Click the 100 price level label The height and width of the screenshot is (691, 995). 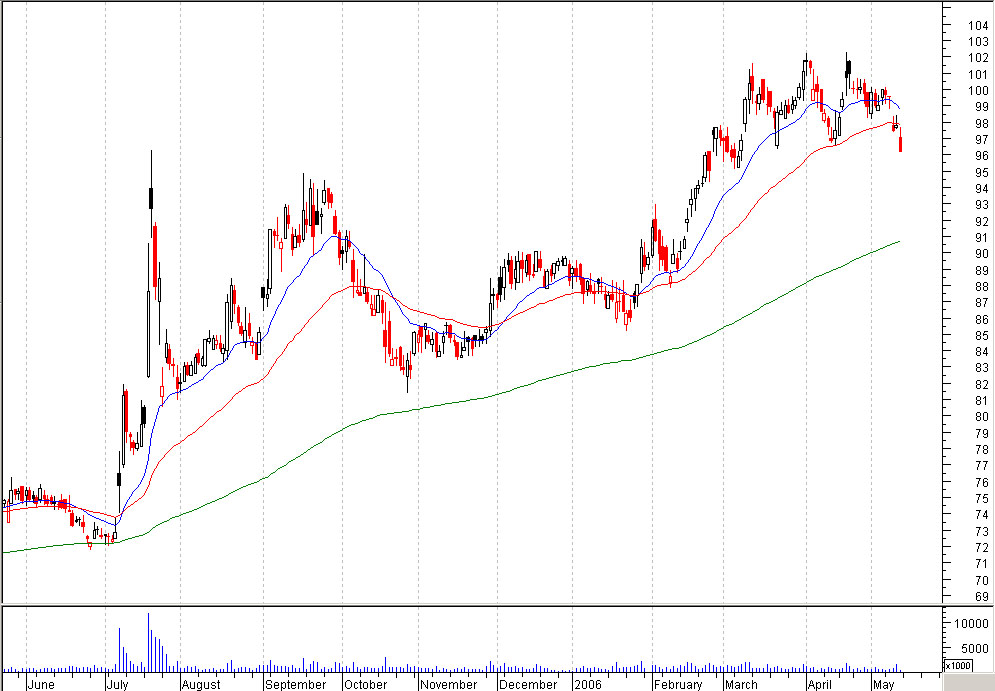pos(978,90)
